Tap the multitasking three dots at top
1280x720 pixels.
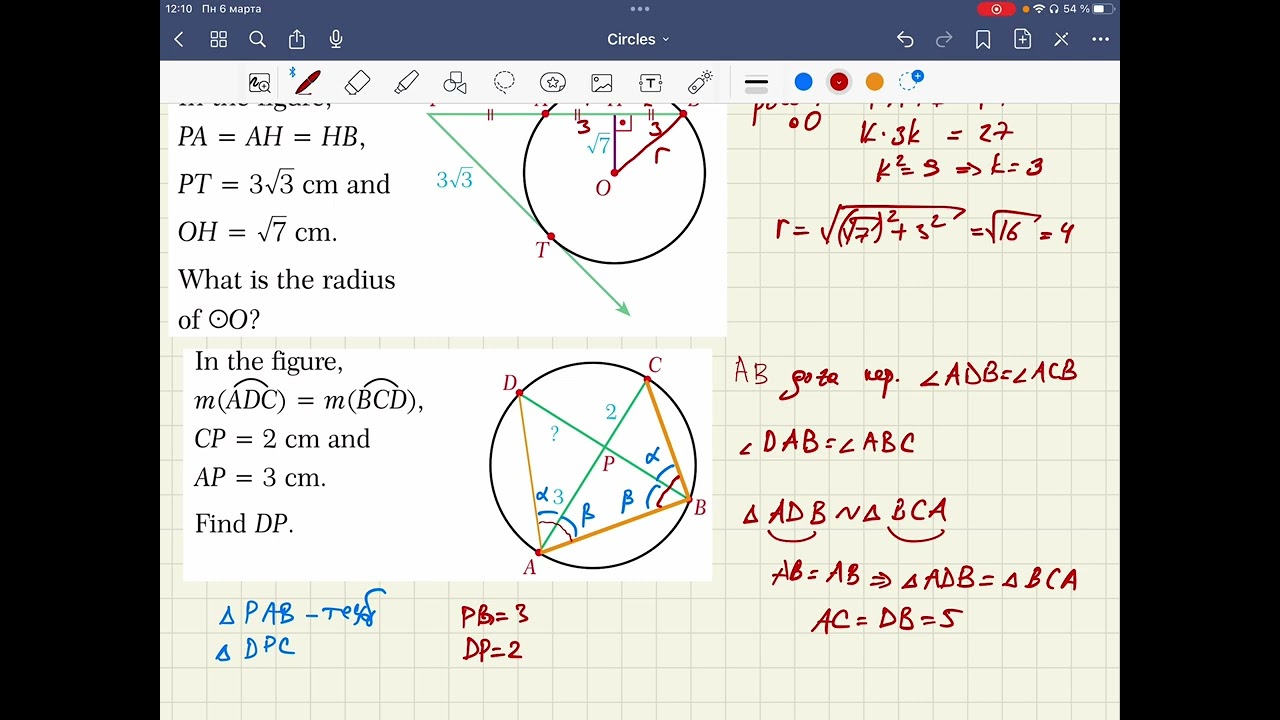click(x=640, y=9)
